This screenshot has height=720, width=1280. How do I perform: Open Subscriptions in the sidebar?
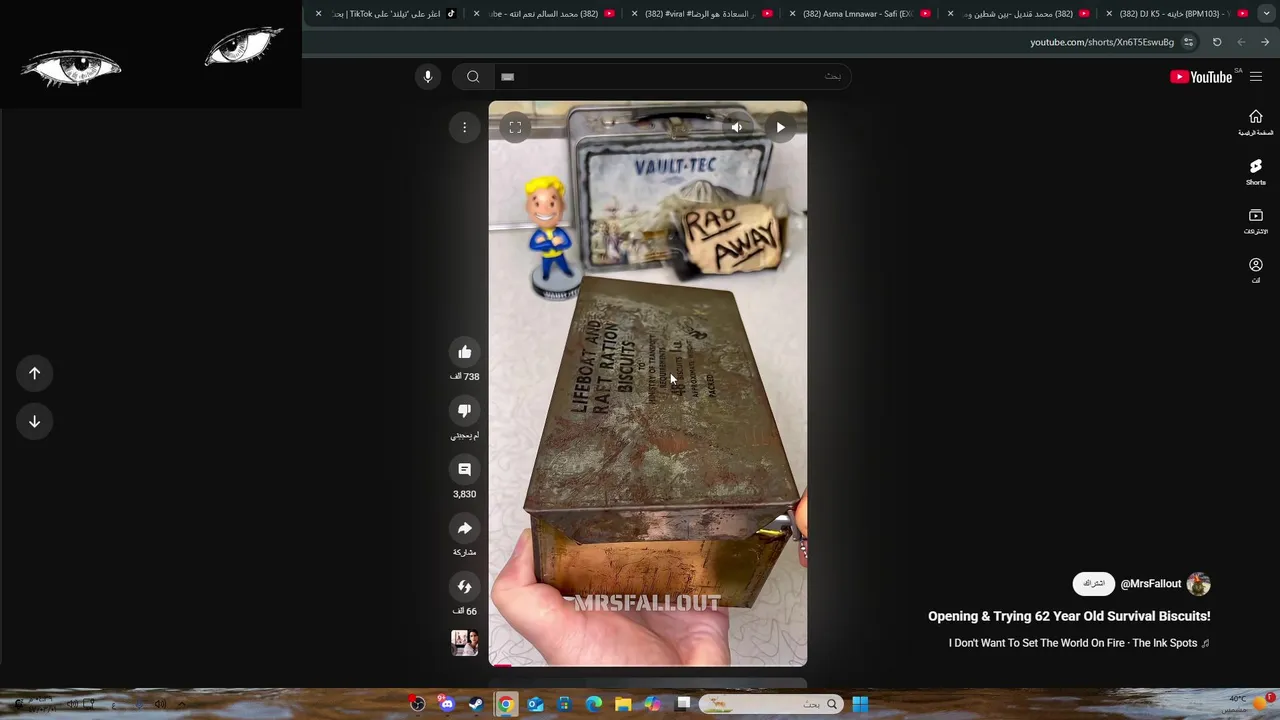(1256, 221)
